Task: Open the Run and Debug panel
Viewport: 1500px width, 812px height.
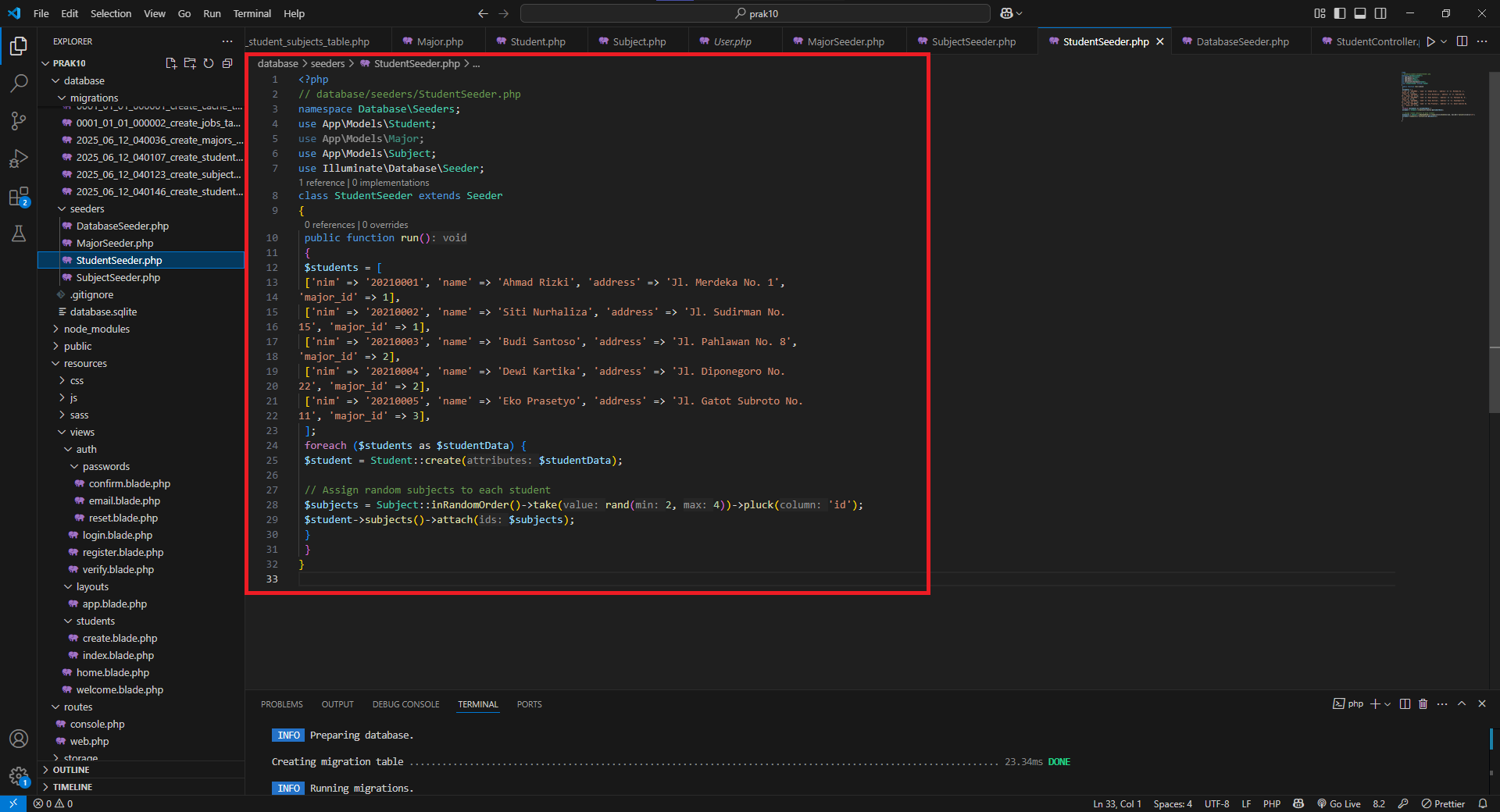Action: (19, 158)
